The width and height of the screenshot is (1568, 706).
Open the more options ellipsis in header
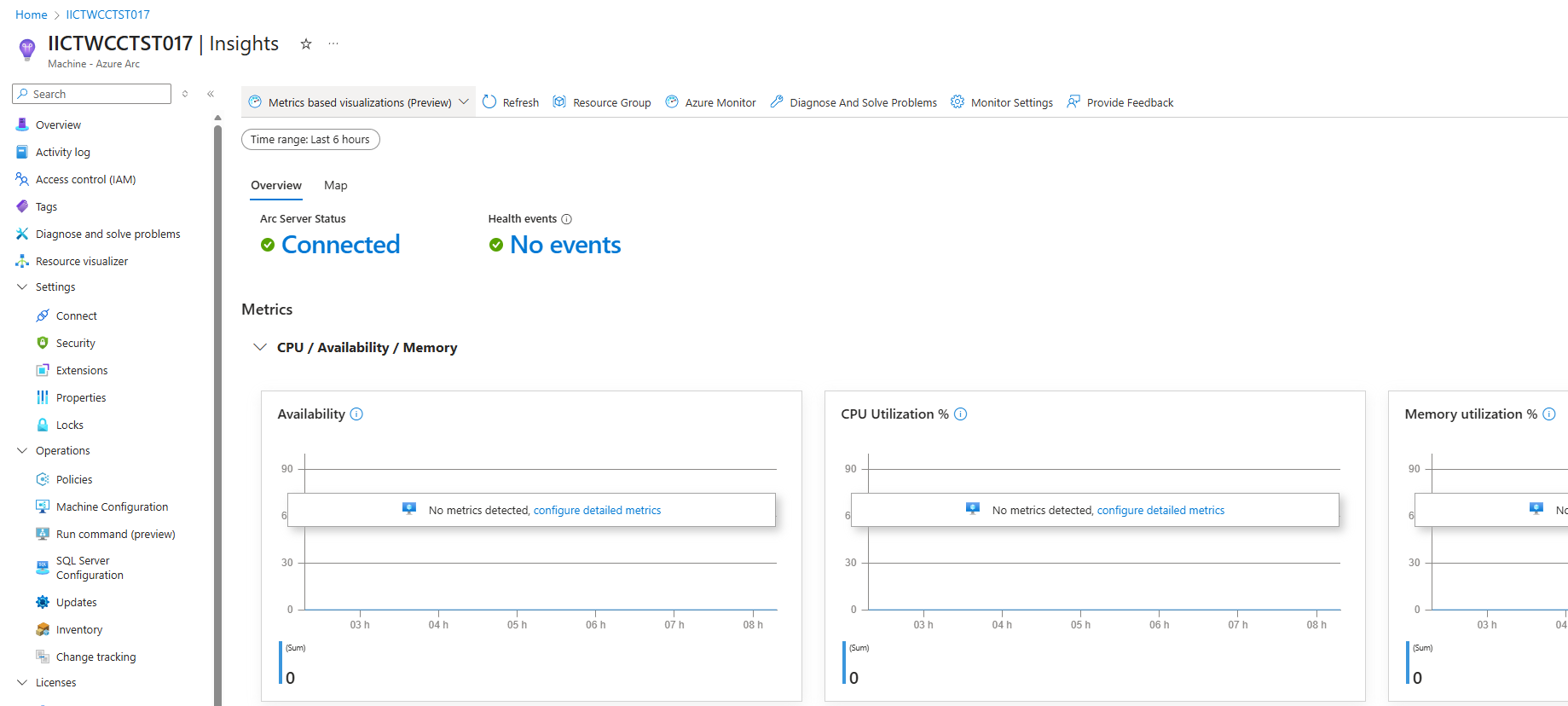coord(333,43)
